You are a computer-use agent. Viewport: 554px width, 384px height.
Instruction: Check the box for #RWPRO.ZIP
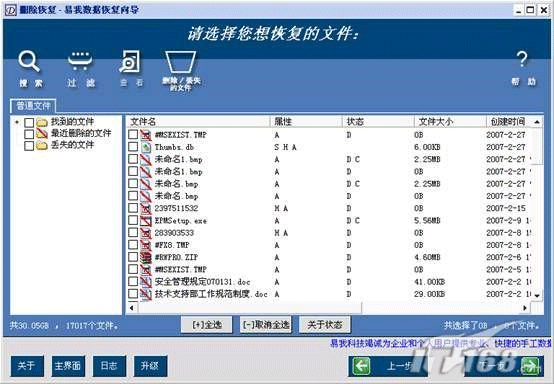pos(133,257)
